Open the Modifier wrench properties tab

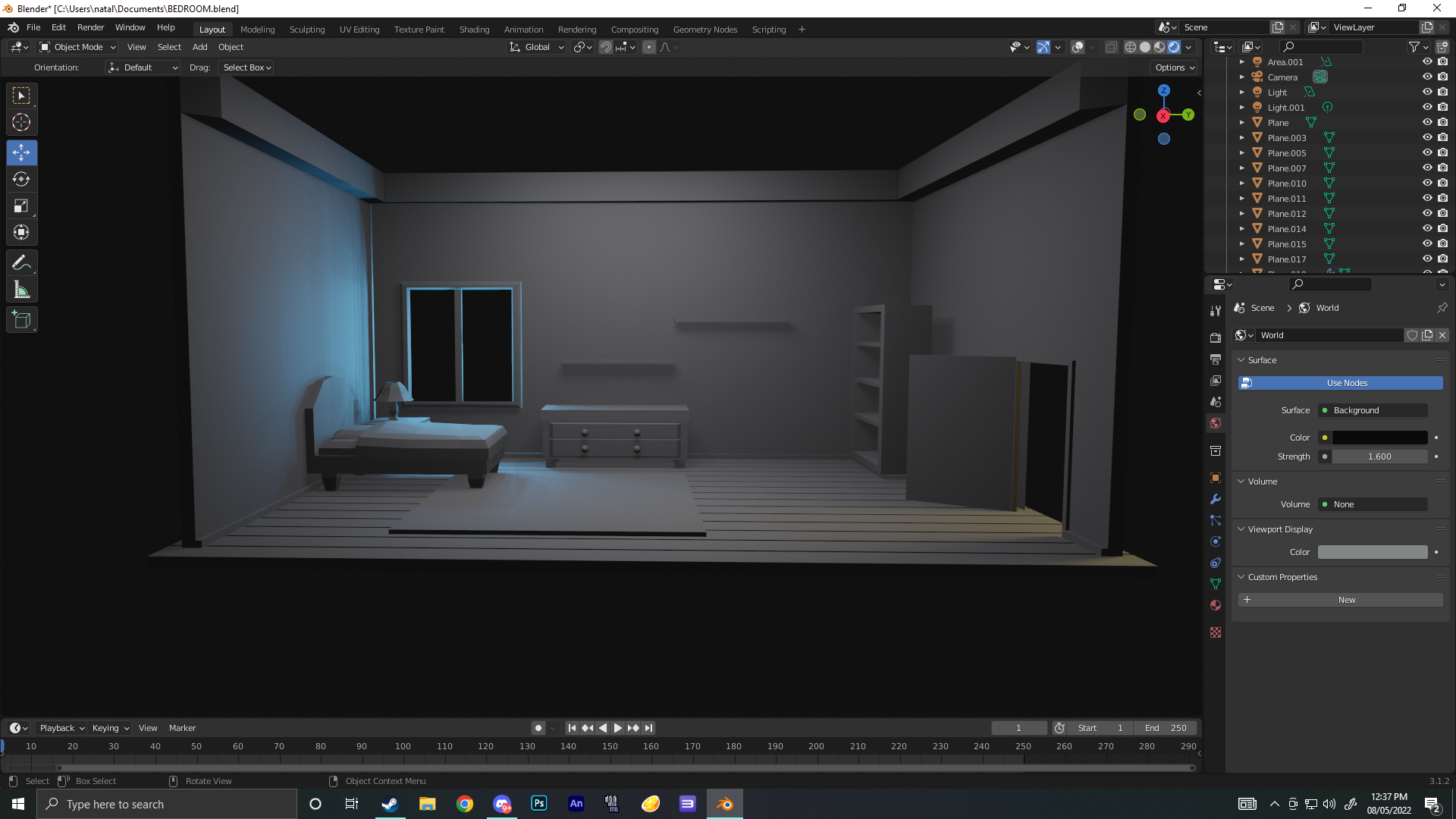[1216, 499]
